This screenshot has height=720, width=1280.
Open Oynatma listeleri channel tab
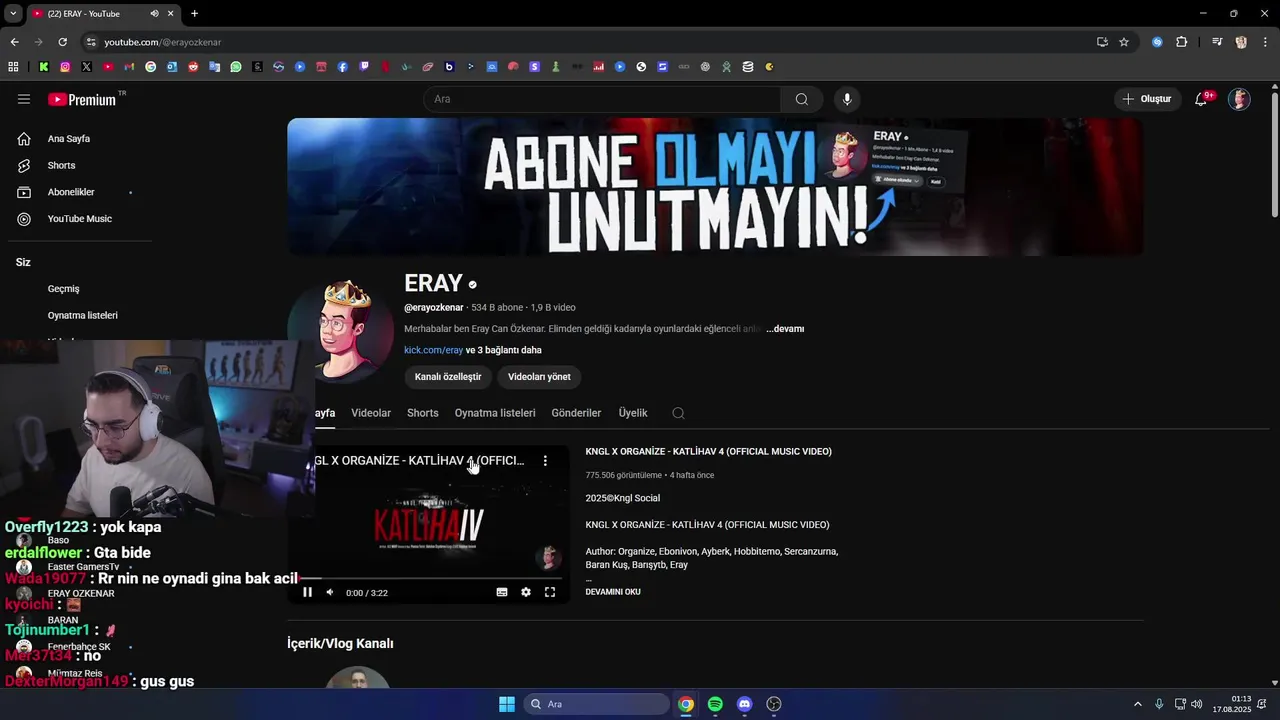495,413
